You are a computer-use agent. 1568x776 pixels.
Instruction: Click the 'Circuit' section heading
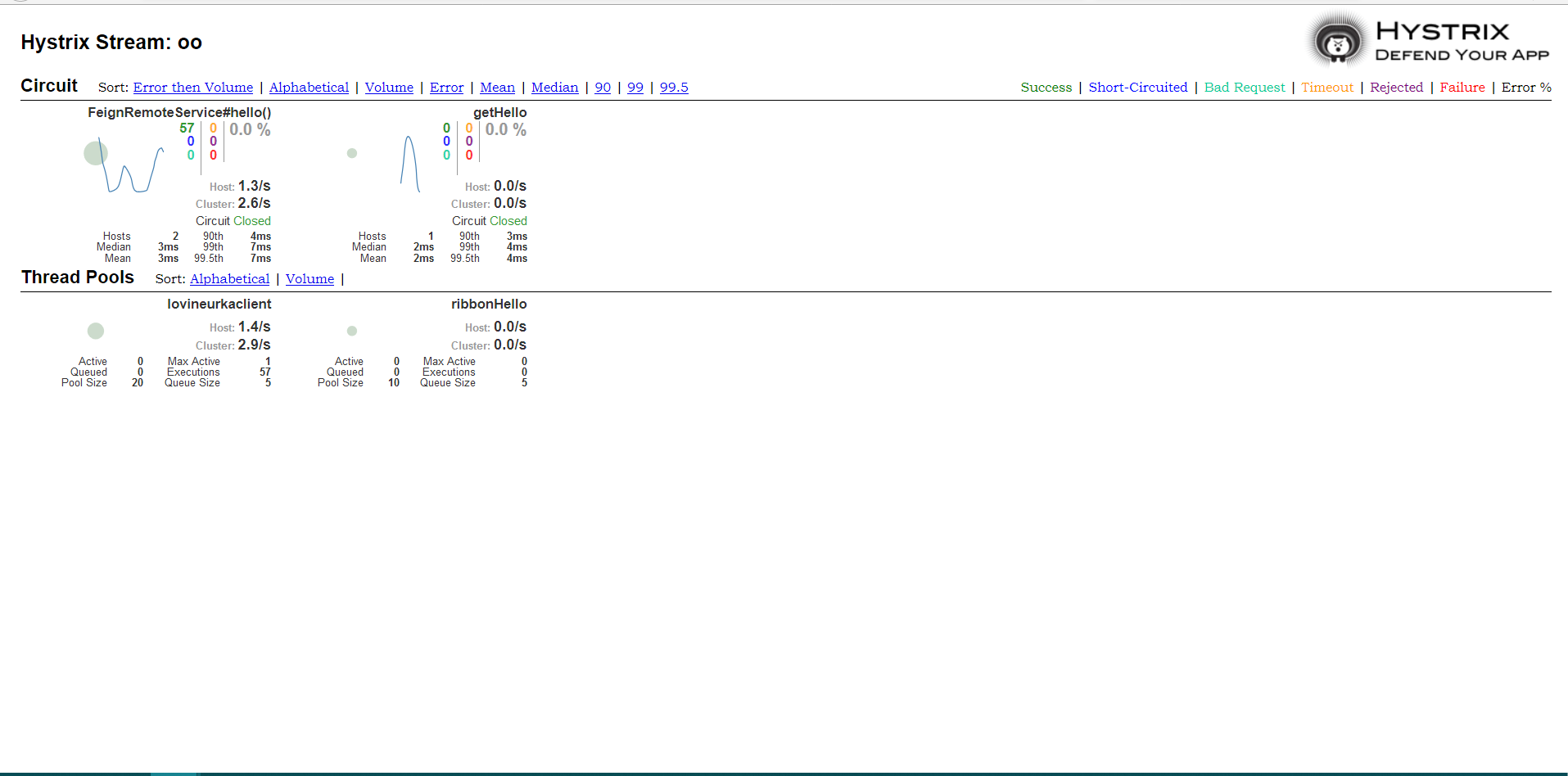(49, 86)
